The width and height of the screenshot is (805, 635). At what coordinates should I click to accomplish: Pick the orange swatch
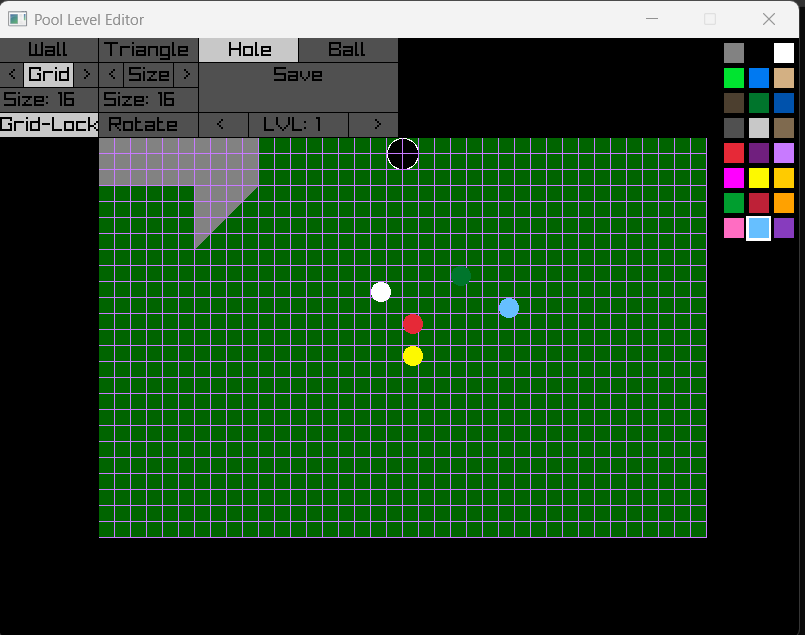[783, 203]
